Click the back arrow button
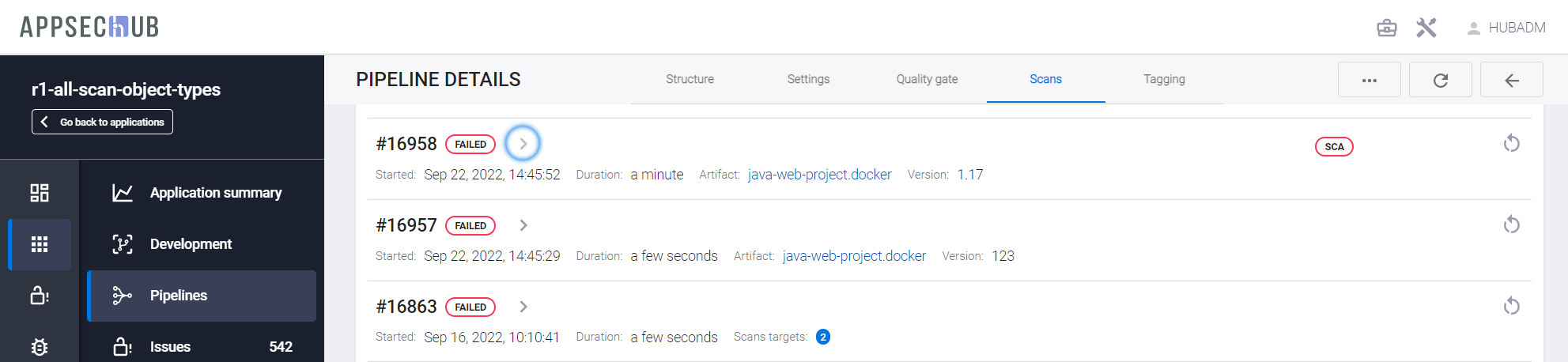This screenshot has height=362, width=1568. pos(1511,80)
